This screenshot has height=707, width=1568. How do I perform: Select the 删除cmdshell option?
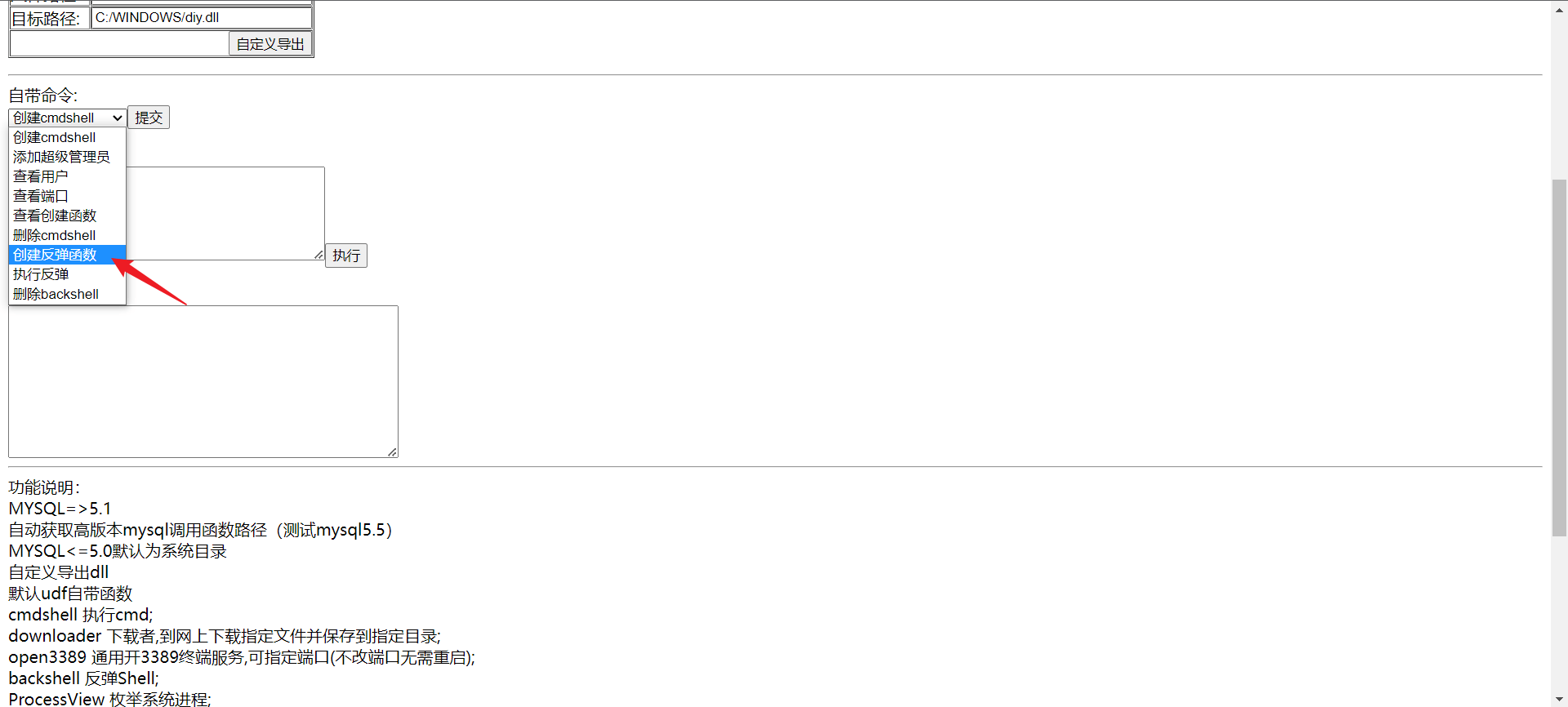[x=55, y=235]
